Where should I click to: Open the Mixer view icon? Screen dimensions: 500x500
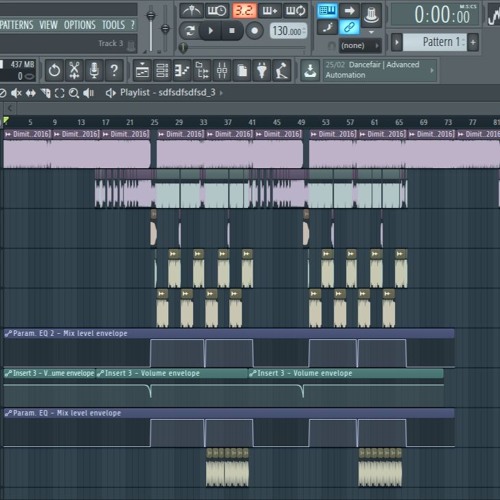click(x=222, y=70)
